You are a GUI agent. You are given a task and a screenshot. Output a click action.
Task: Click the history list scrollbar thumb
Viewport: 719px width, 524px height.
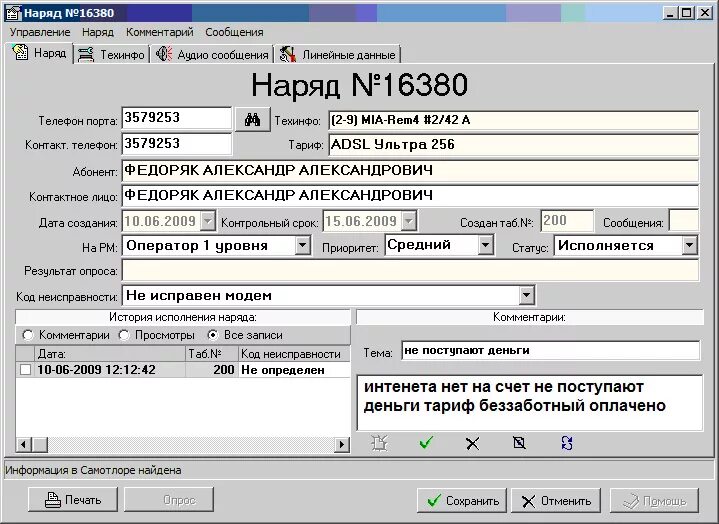pyautogui.click(x=40, y=444)
